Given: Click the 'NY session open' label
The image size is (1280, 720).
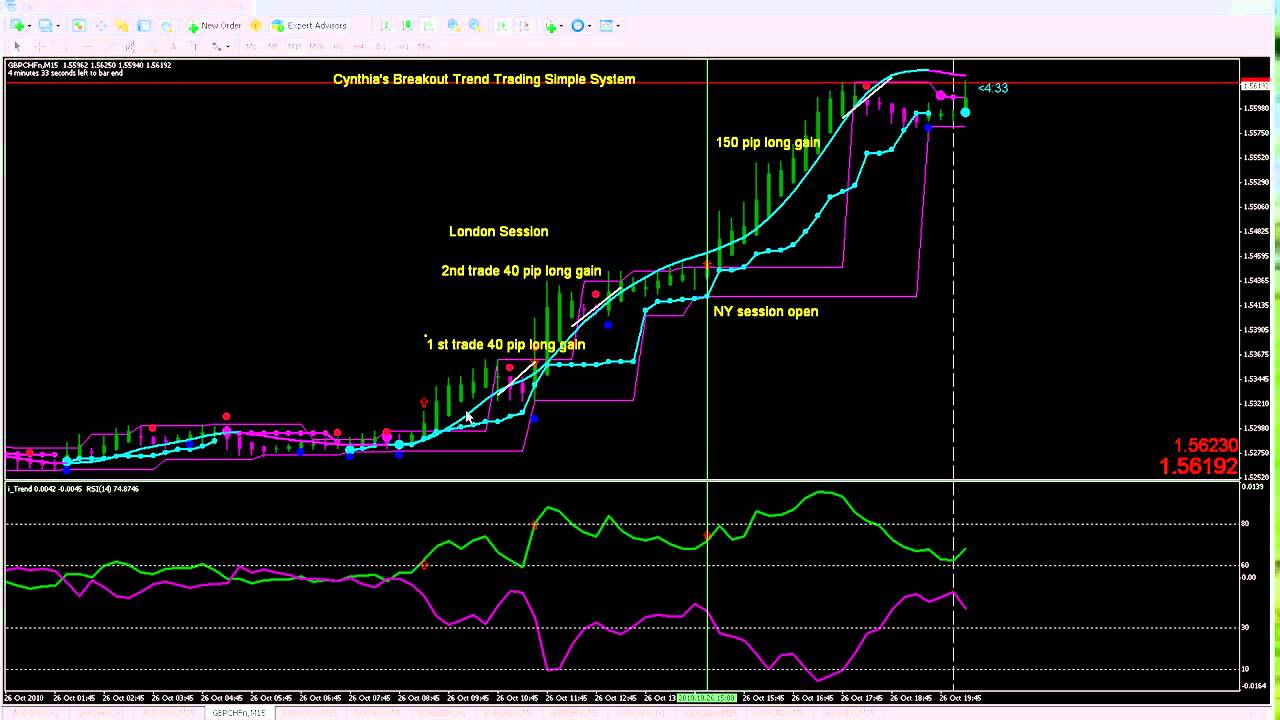Looking at the screenshot, I should point(766,311).
